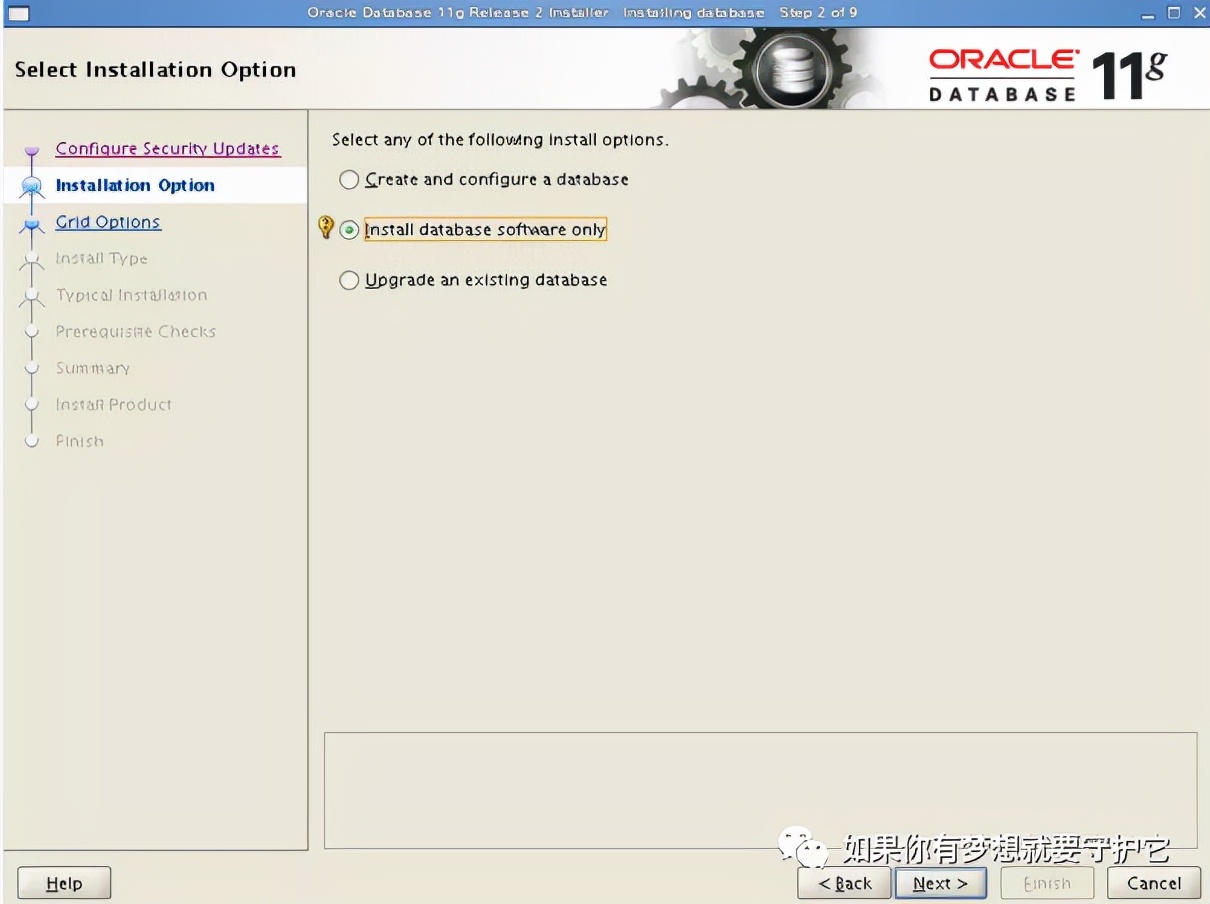
Task: Open Configure Security Updates step link
Action: point(168,149)
